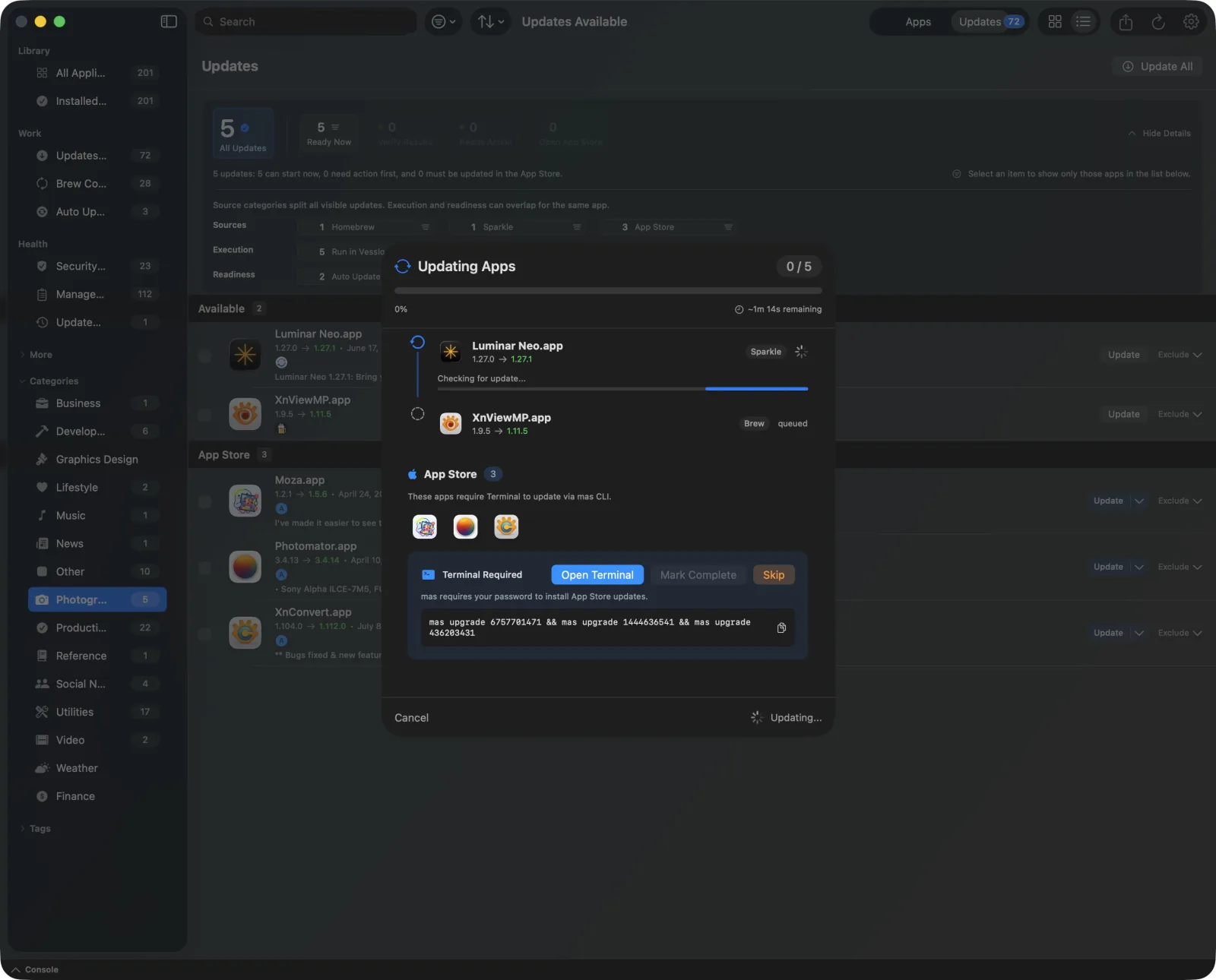This screenshot has height=980, width=1216.
Task: Open Brew Cores in the sidebar
Action: tap(97, 184)
